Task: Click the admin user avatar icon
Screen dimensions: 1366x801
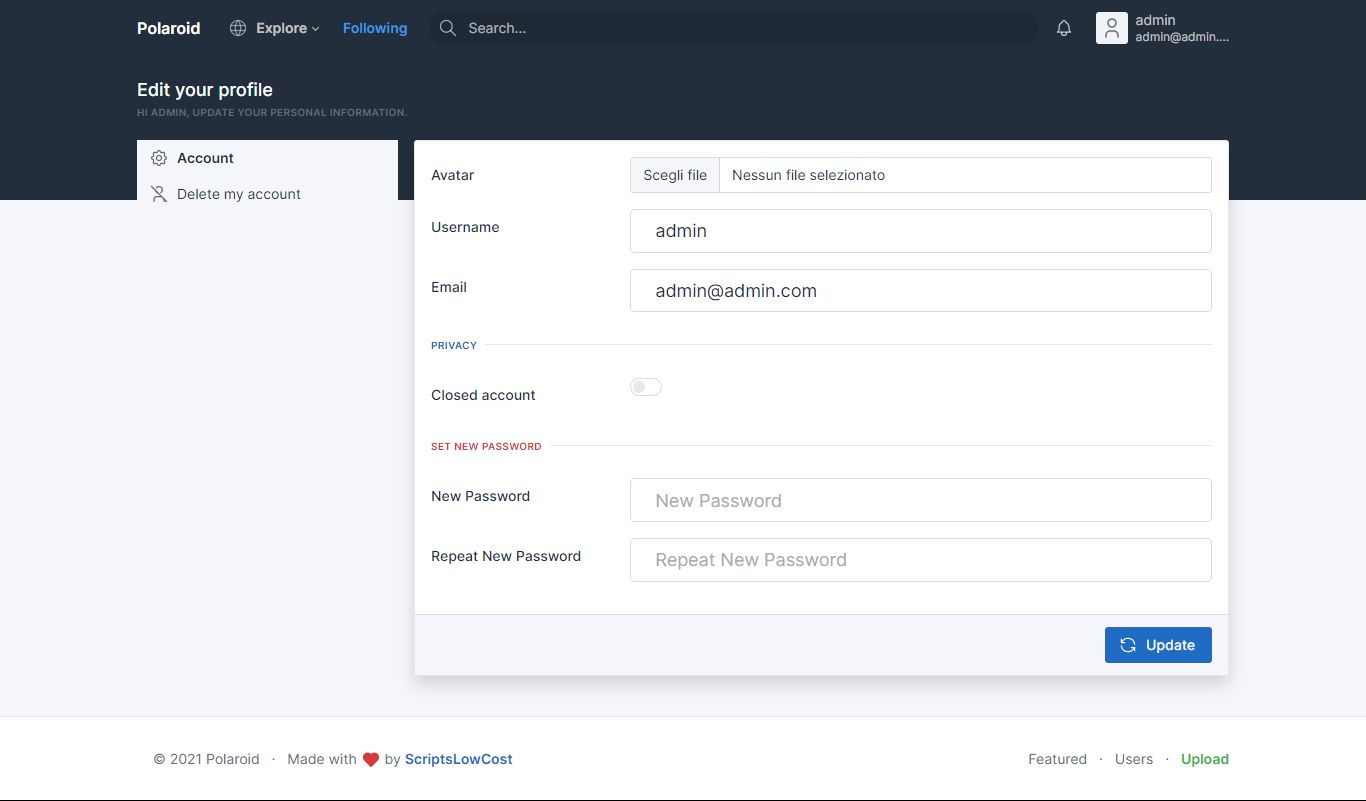Action: (1111, 28)
